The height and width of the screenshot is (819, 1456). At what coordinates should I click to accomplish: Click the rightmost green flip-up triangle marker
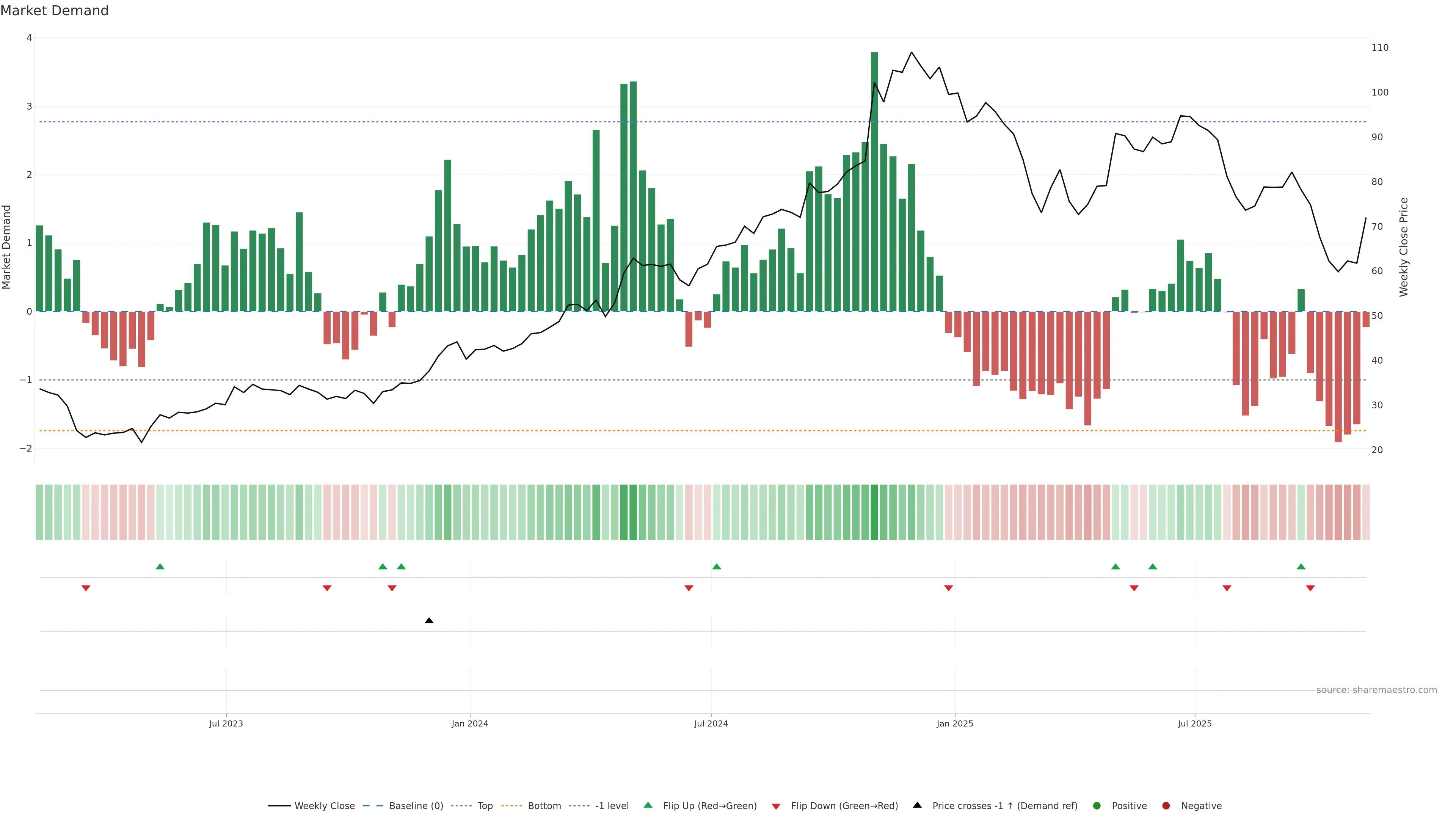coord(1301,566)
